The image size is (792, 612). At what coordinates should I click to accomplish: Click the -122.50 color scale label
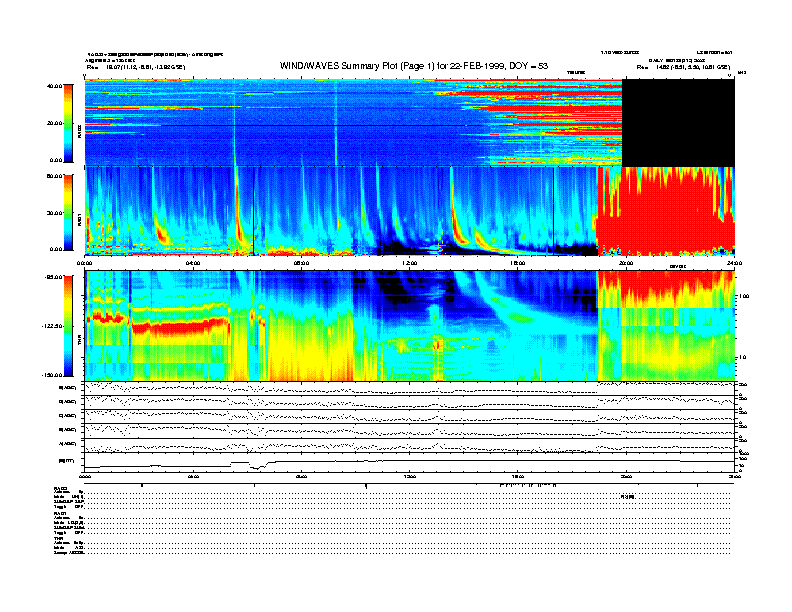tap(52, 326)
